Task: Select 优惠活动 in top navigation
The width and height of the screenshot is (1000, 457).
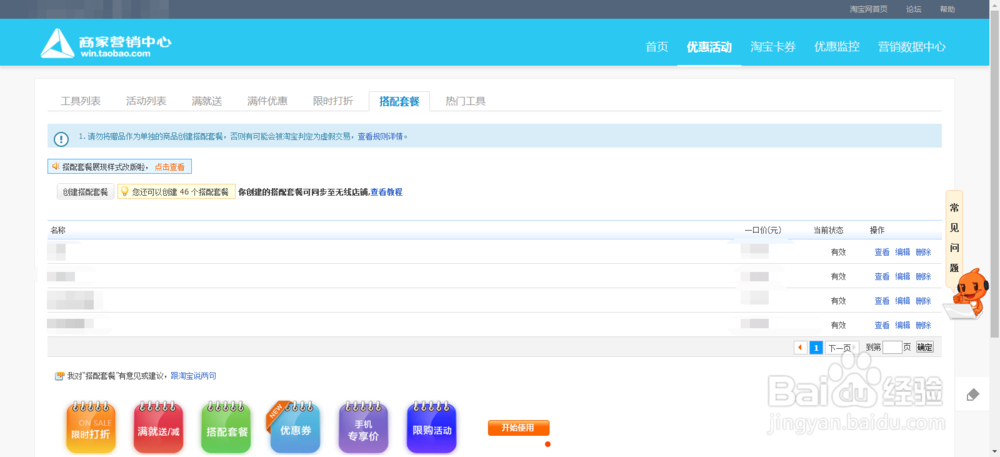Action: 709,47
